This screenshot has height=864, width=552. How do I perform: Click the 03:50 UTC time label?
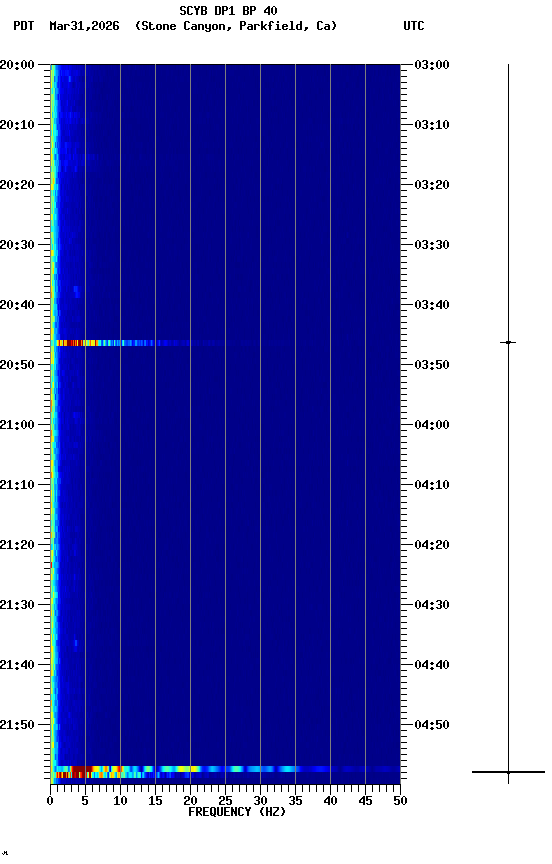(x=432, y=365)
